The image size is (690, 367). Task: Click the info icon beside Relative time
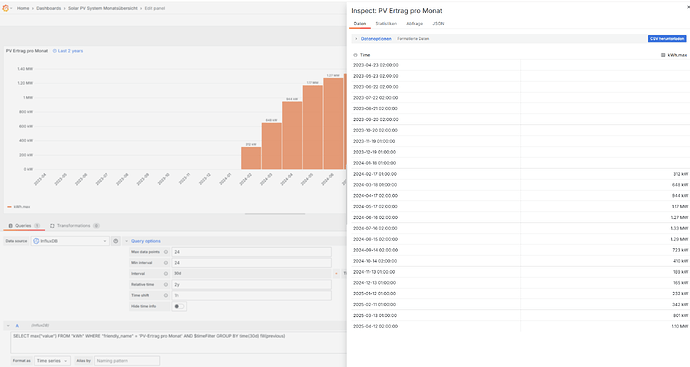(x=166, y=285)
